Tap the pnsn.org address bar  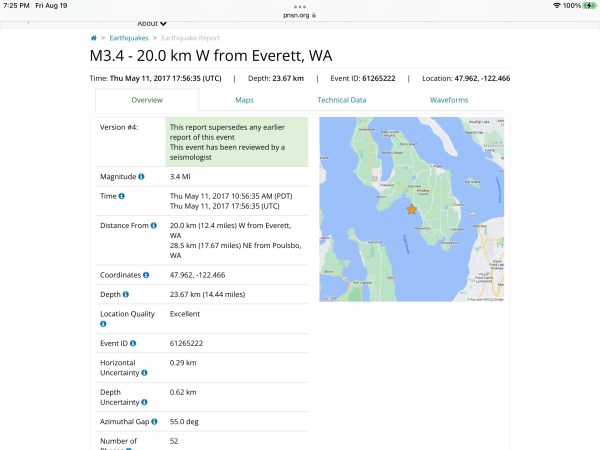pyautogui.click(x=300, y=15)
